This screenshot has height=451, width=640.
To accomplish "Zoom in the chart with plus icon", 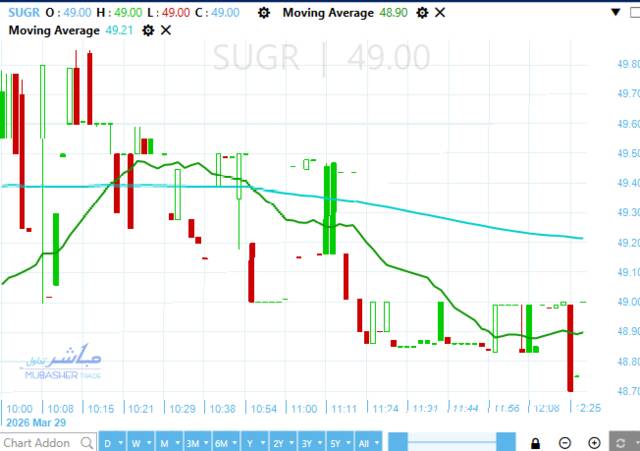I will click(594, 443).
